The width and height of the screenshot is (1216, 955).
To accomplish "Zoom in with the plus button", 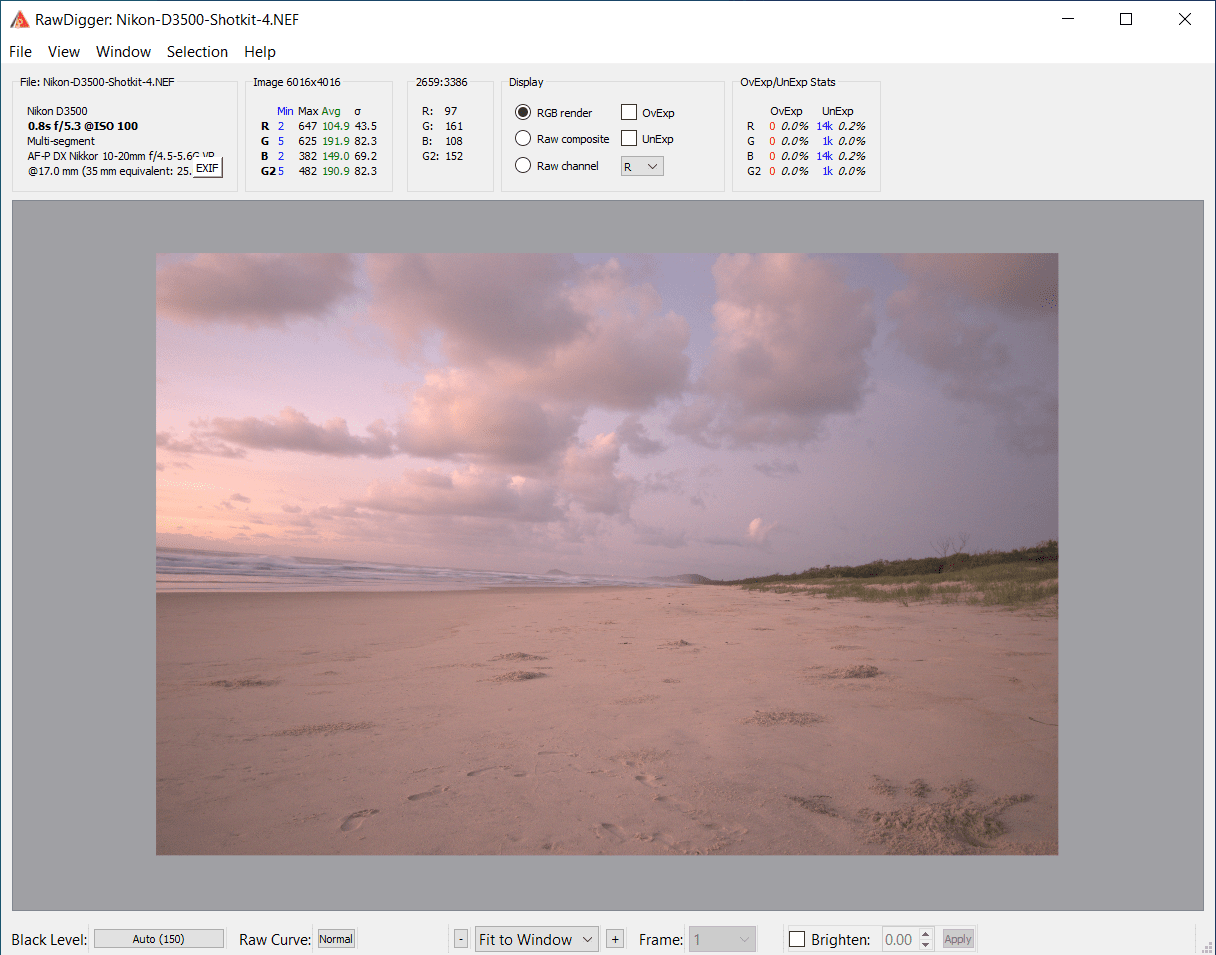I will tap(615, 939).
